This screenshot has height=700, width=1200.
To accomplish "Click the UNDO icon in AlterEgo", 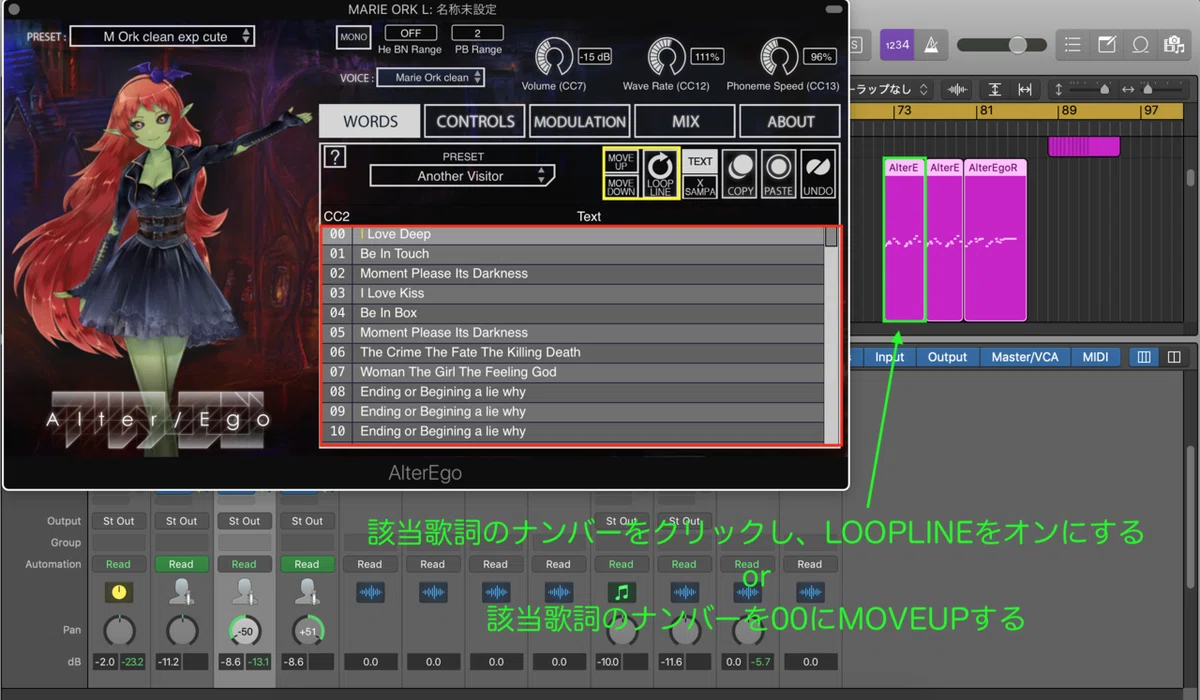I will 818,174.
